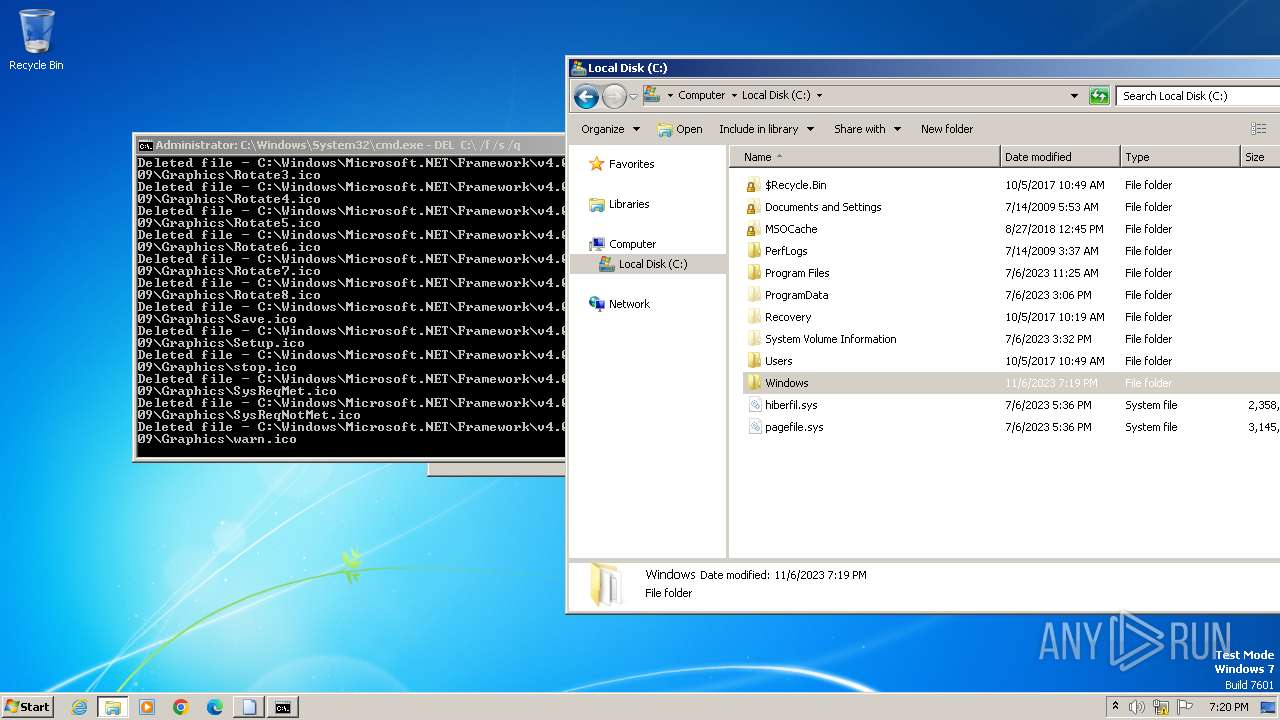The height and width of the screenshot is (720, 1280).
Task: Click Computer in the address breadcrumb
Action: coord(701,95)
